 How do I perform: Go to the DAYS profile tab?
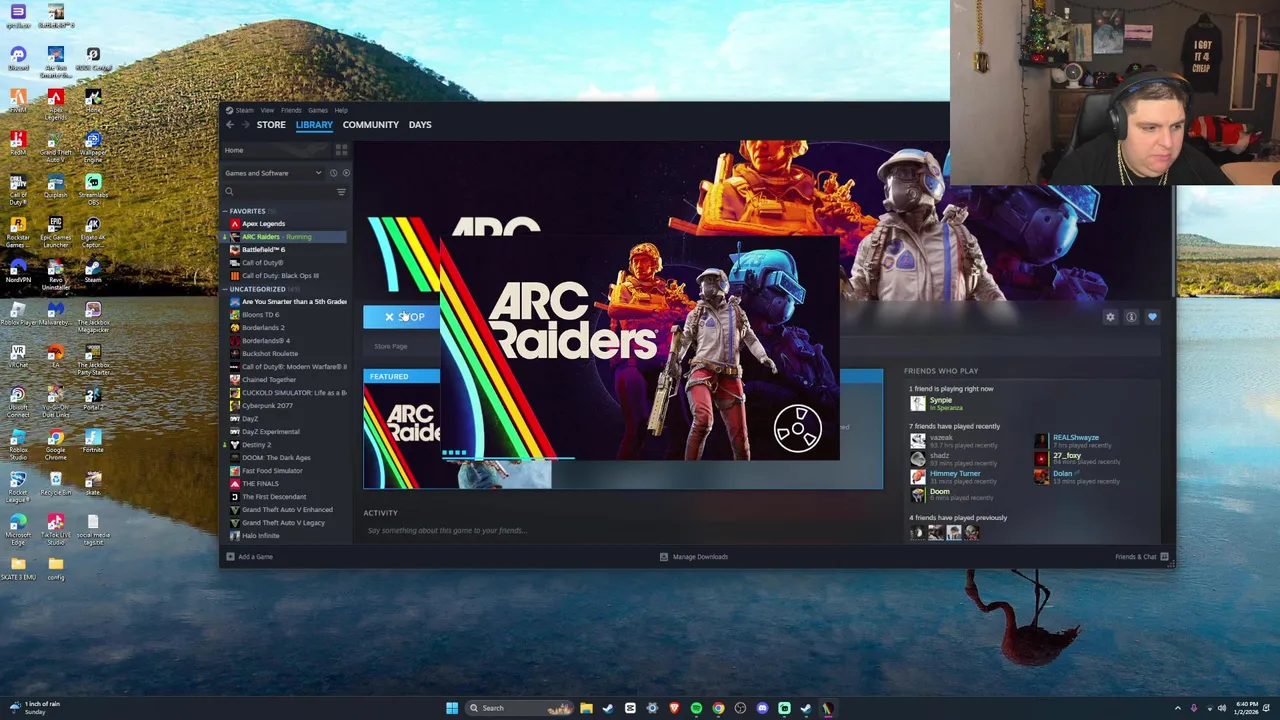pos(420,125)
